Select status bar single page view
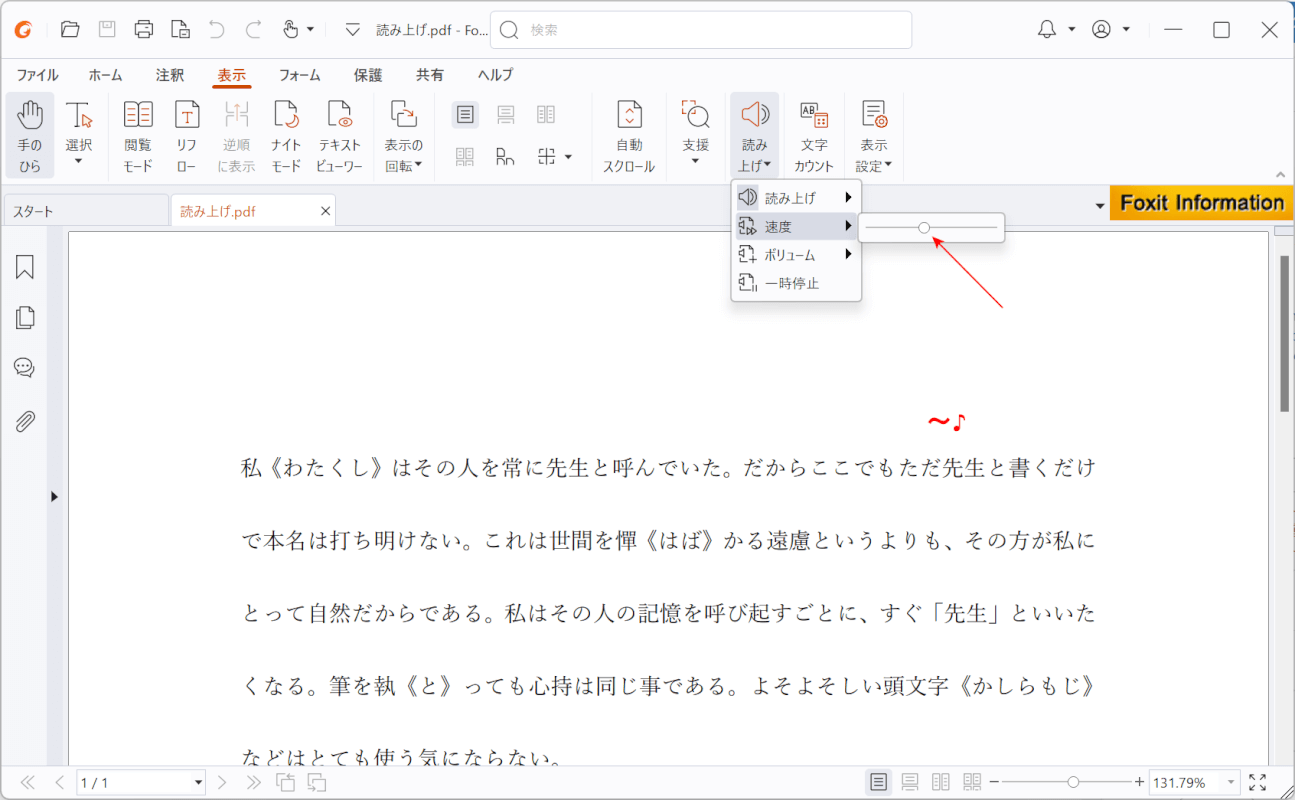 pyautogui.click(x=878, y=782)
